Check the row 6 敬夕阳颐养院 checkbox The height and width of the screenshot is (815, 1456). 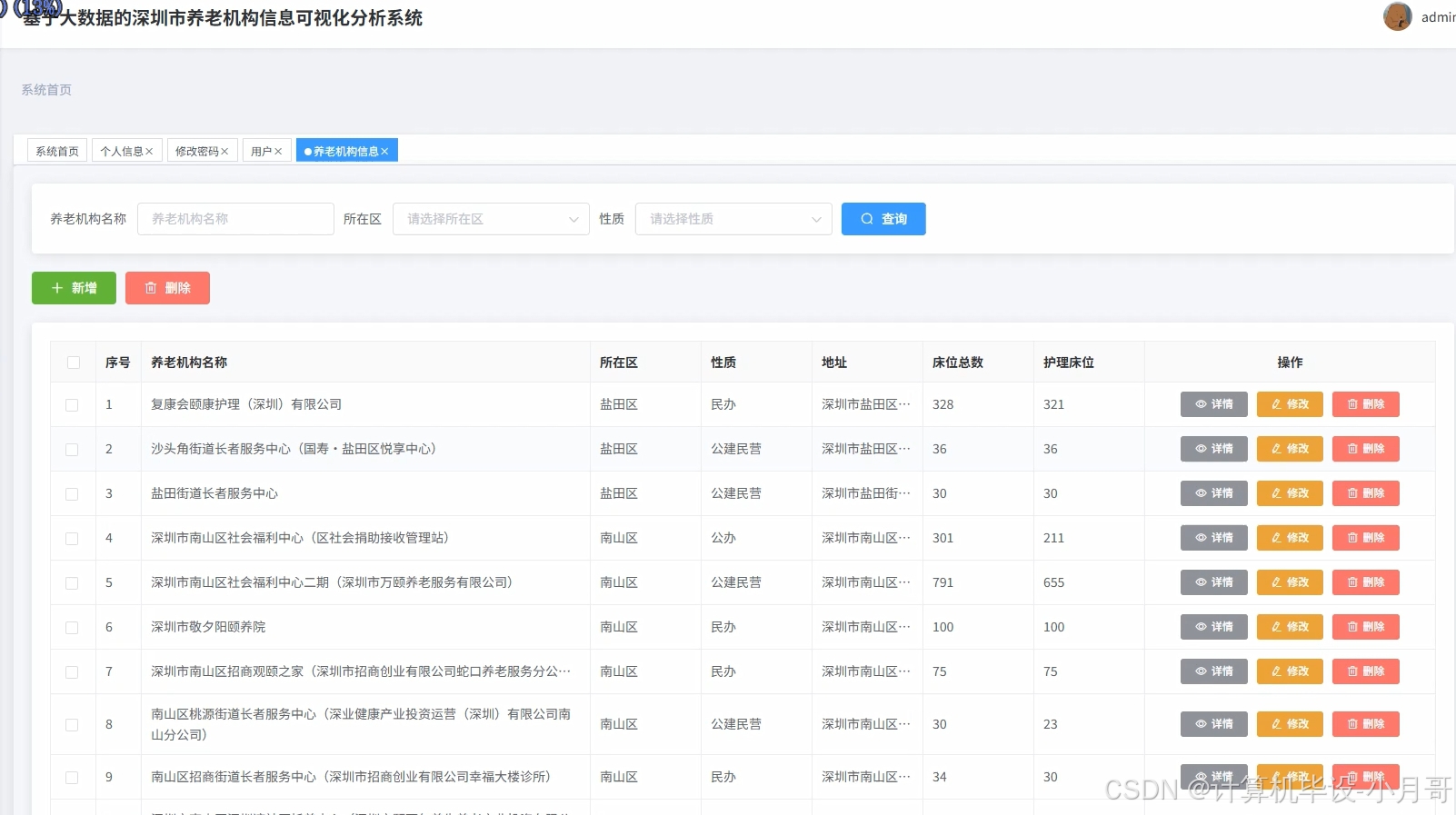tap(72, 628)
